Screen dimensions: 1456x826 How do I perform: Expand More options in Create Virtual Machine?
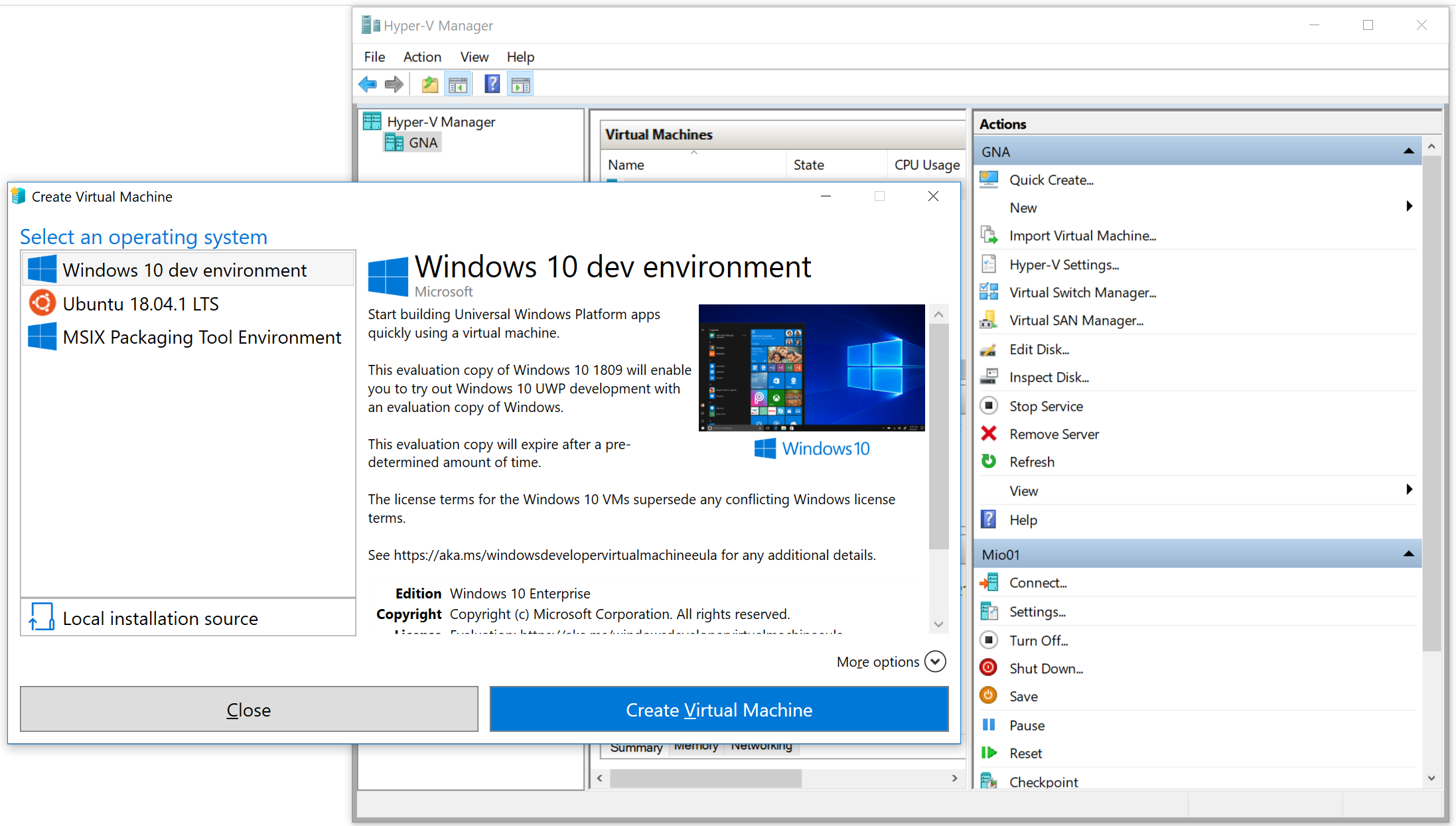click(935, 661)
